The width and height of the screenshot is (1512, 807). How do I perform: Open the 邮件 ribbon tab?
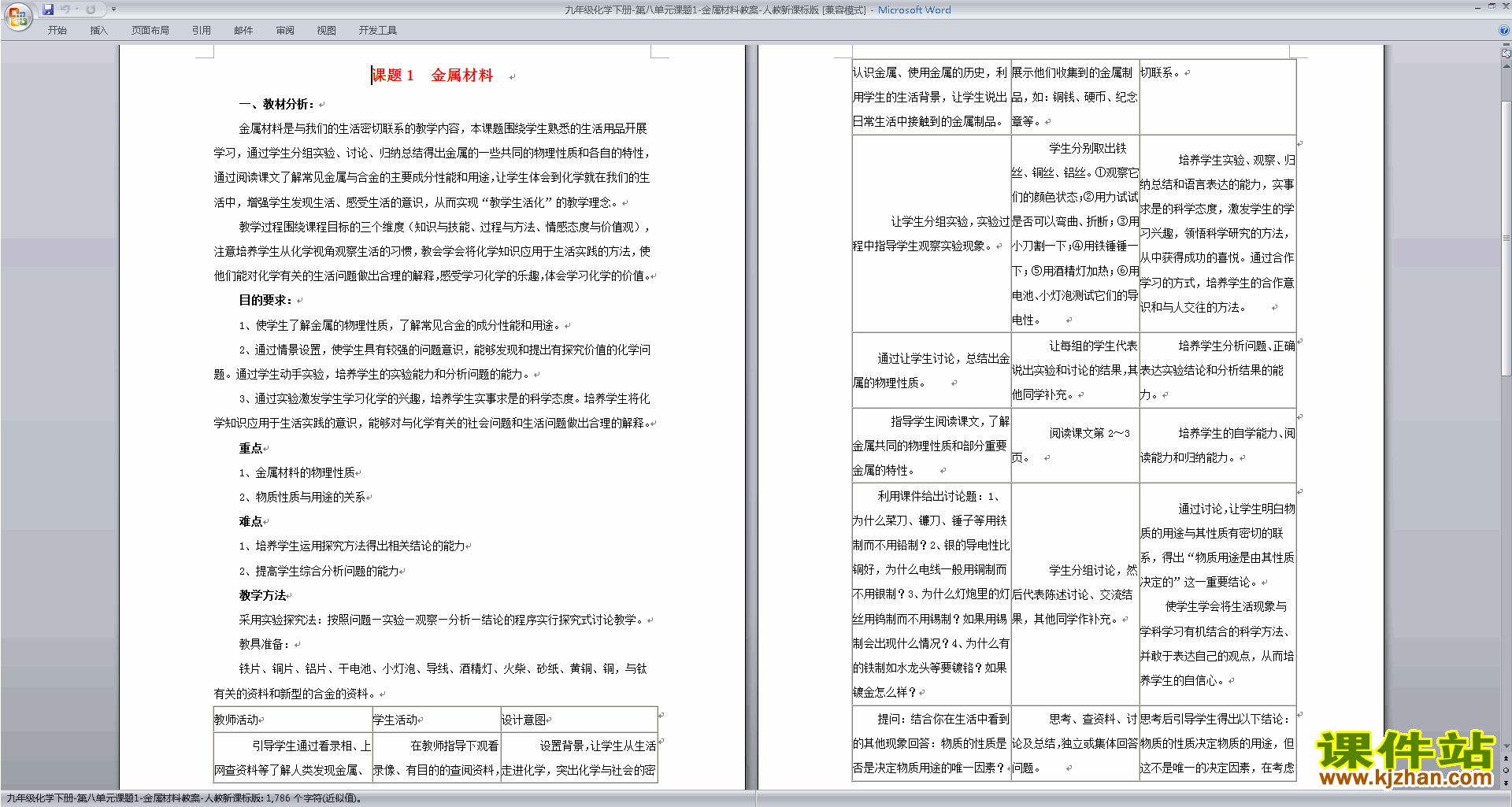pos(243,31)
